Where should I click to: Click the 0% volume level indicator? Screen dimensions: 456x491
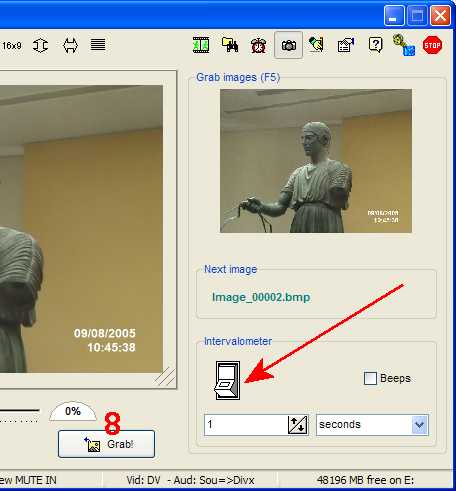coord(73,411)
